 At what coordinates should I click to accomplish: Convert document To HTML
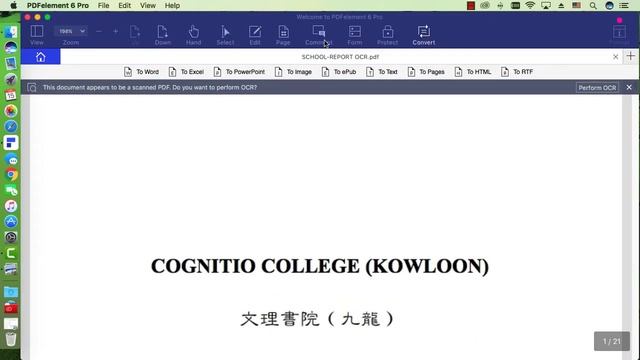coord(473,72)
